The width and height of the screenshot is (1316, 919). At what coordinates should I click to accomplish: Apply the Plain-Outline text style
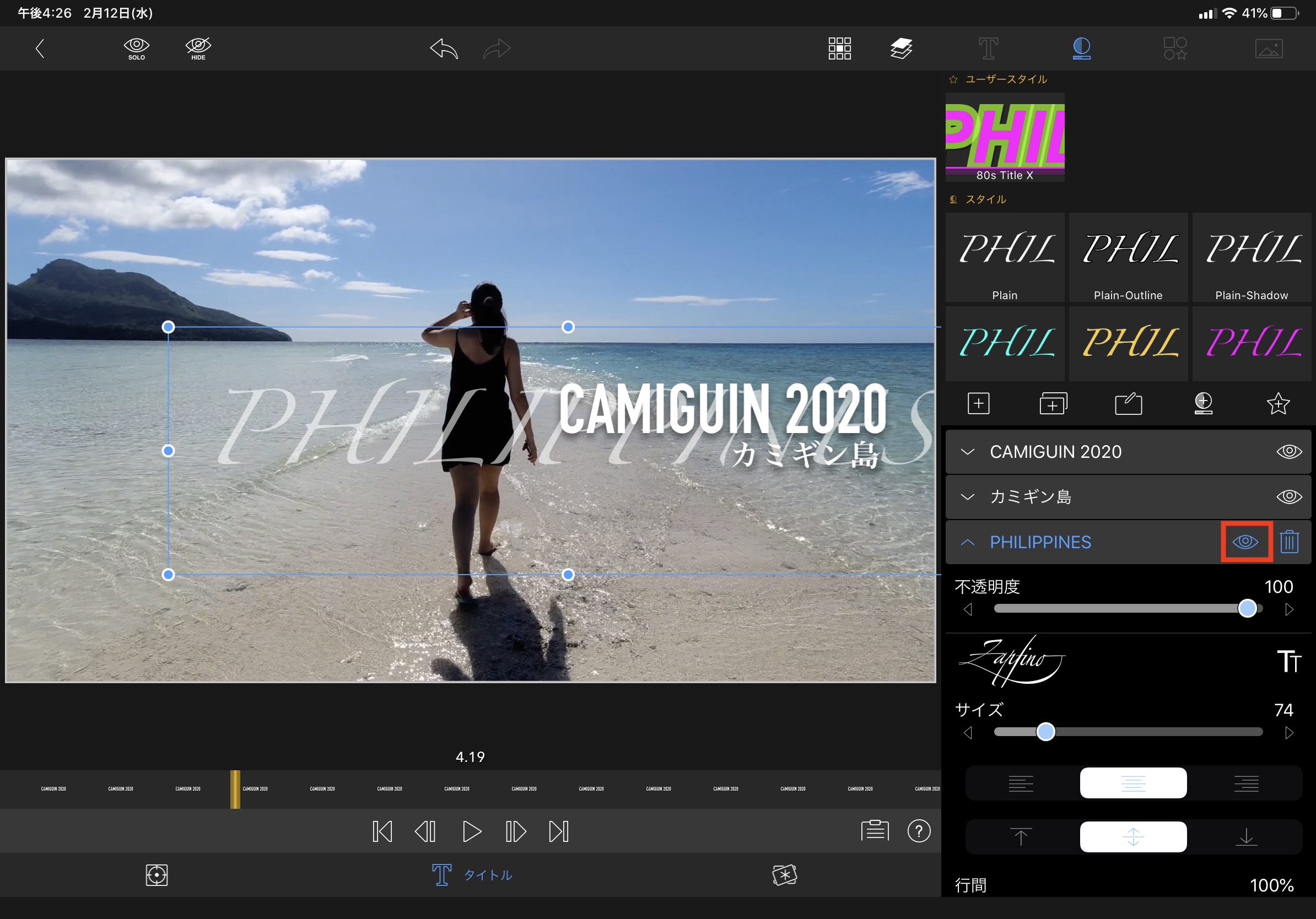[1128, 257]
